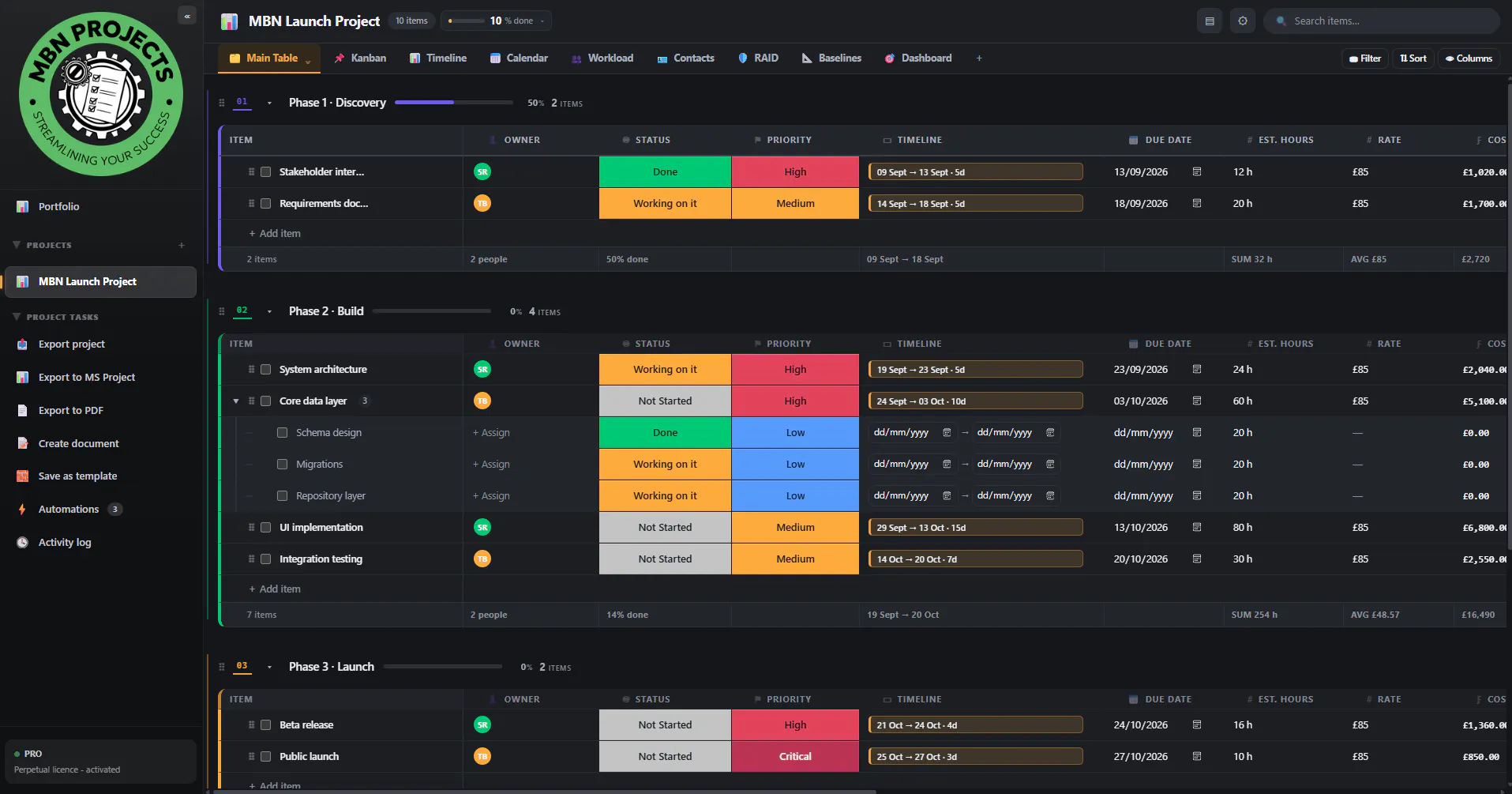The width and height of the screenshot is (1512, 794).
Task: Click the Activity log clock icon
Action: [23, 543]
